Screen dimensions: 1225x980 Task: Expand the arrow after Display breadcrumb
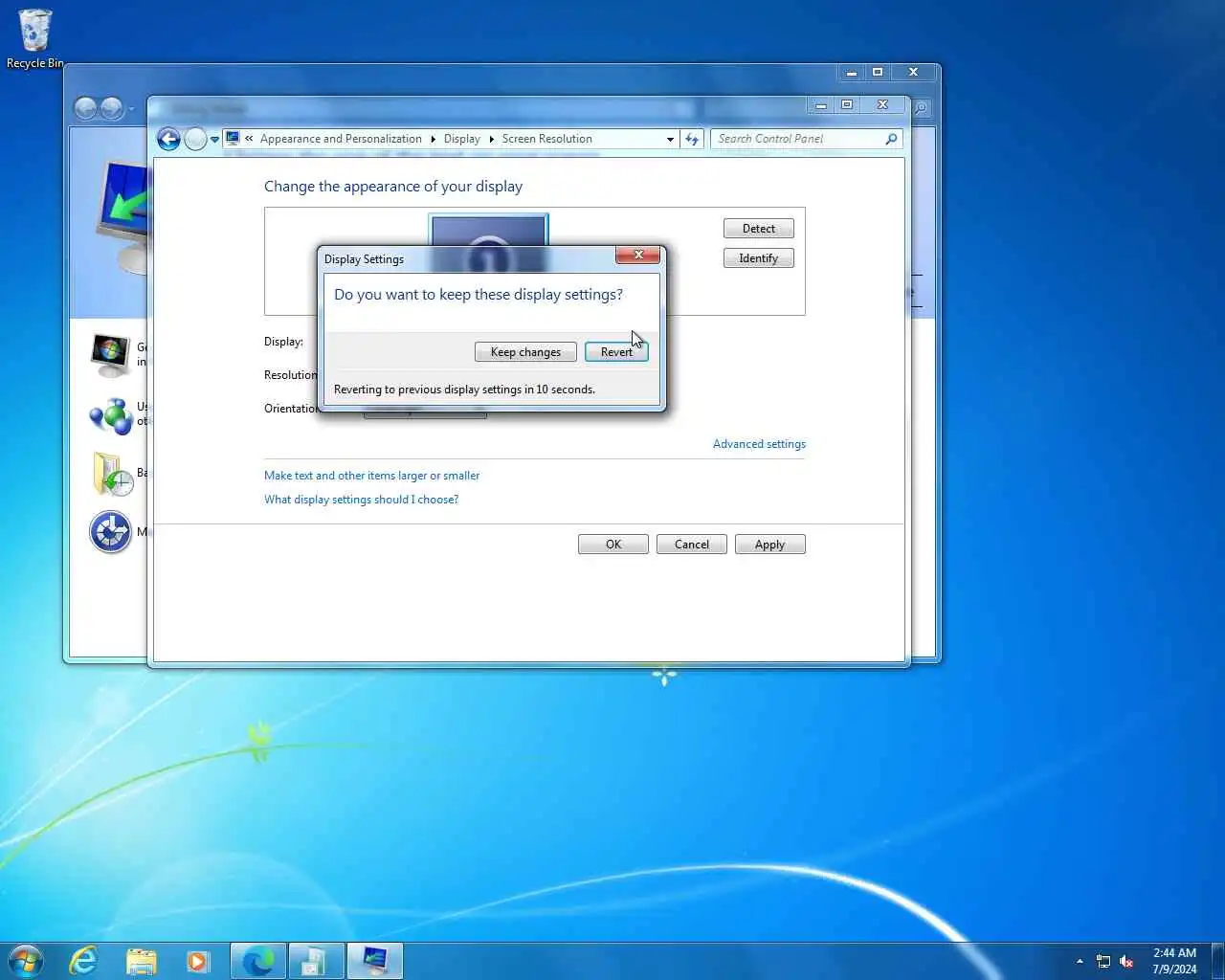click(x=492, y=139)
